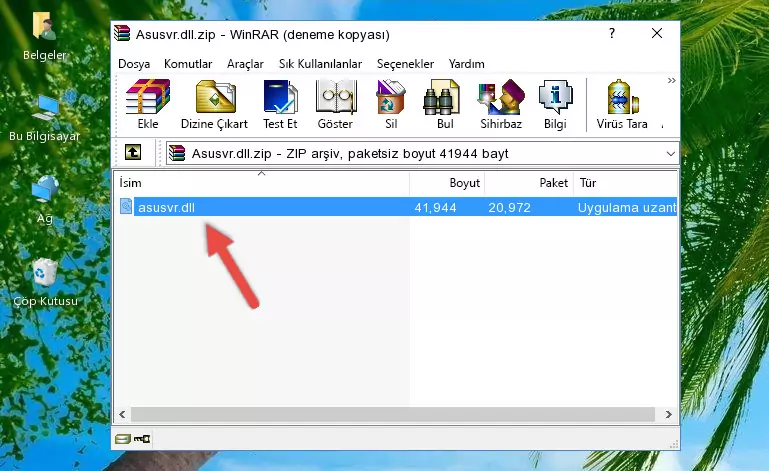Click the disk drive status bar icon

coord(123,439)
